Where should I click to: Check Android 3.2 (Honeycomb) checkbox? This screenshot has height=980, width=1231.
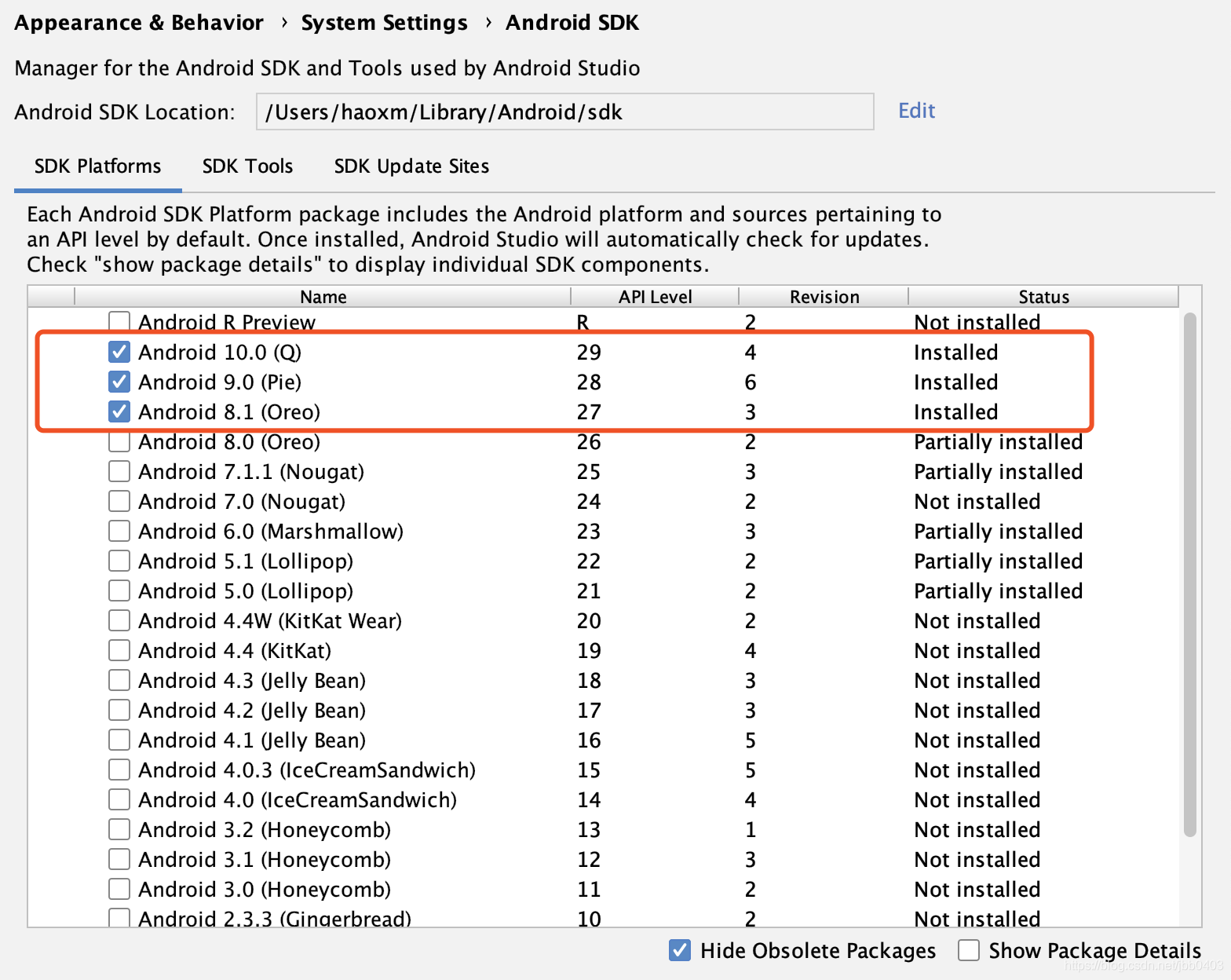coord(119,829)
